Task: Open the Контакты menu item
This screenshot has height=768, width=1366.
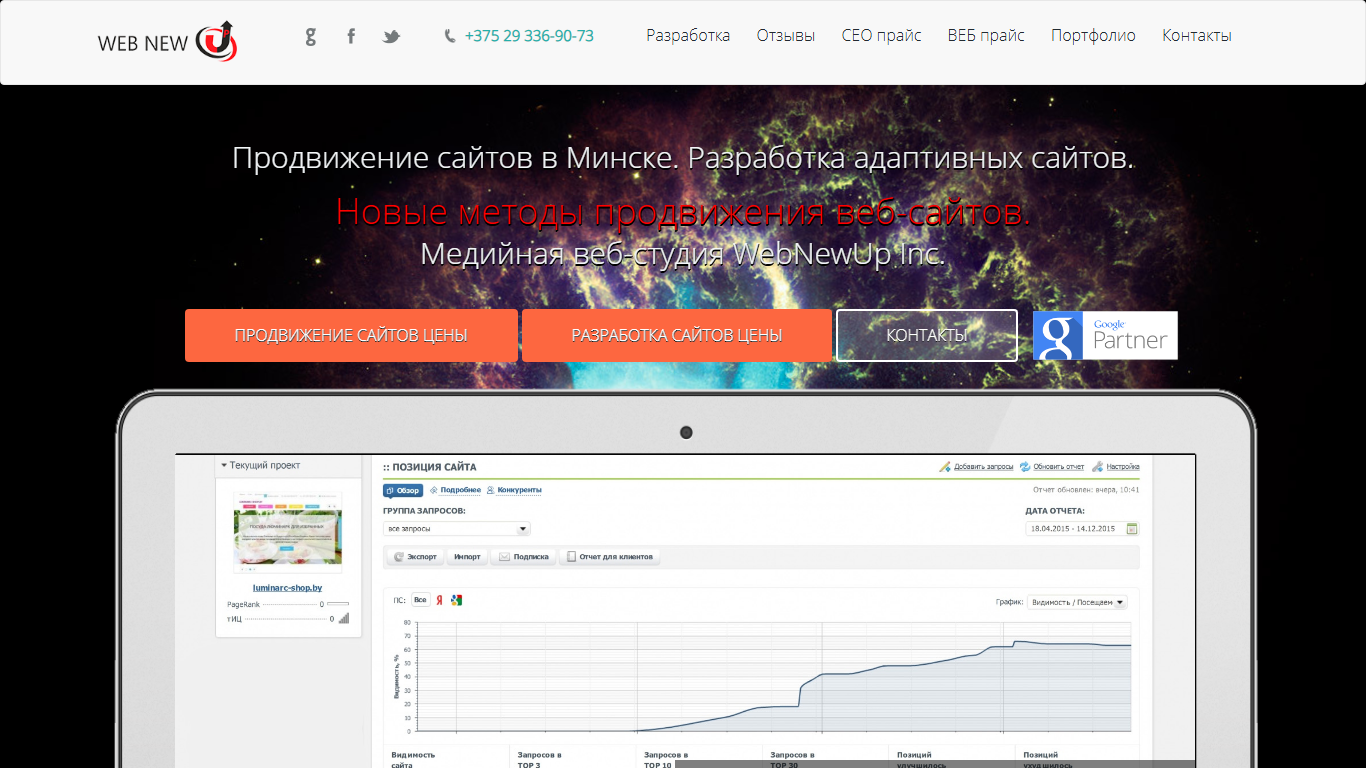Action: tap(1197, 36)
